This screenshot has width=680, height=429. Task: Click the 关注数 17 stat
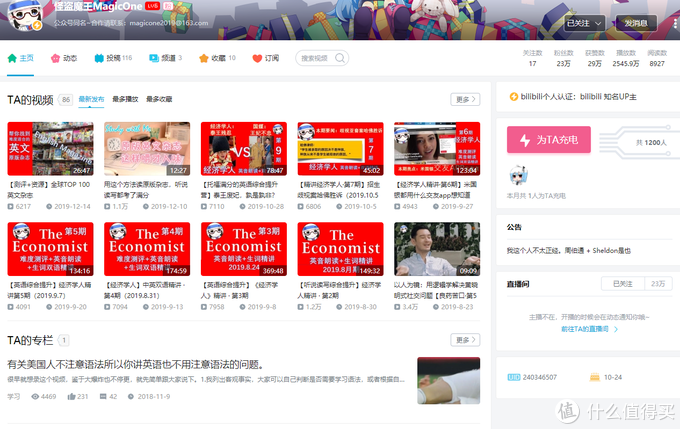point(533,58)
